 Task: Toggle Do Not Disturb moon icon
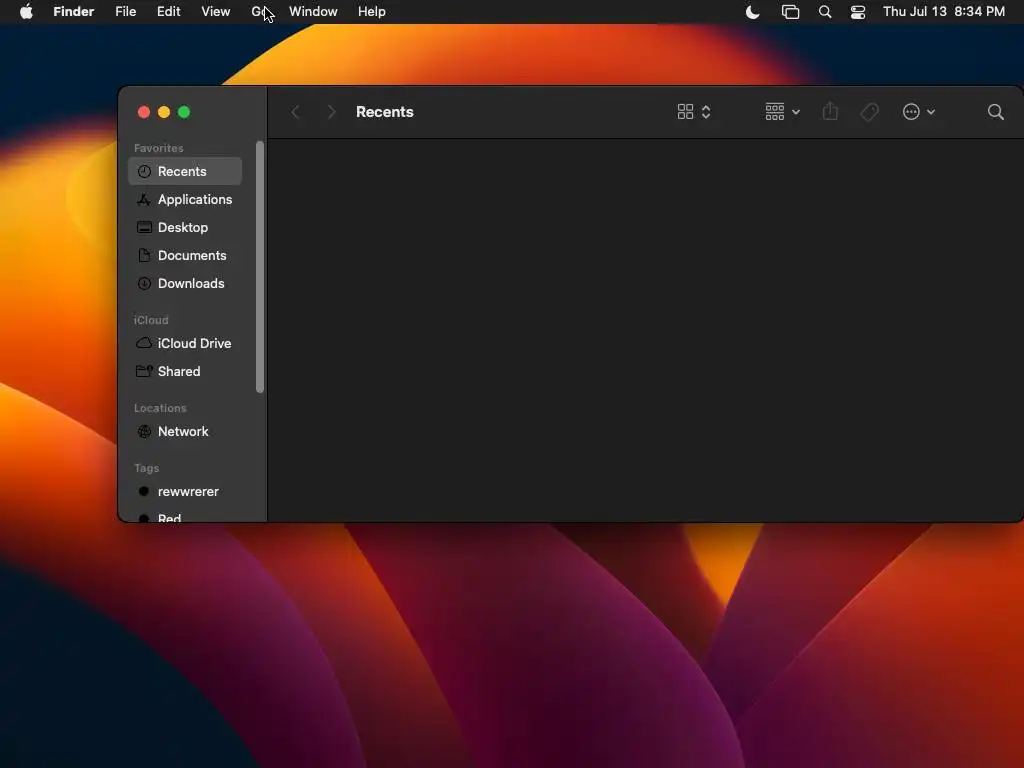tap(752, 12)
